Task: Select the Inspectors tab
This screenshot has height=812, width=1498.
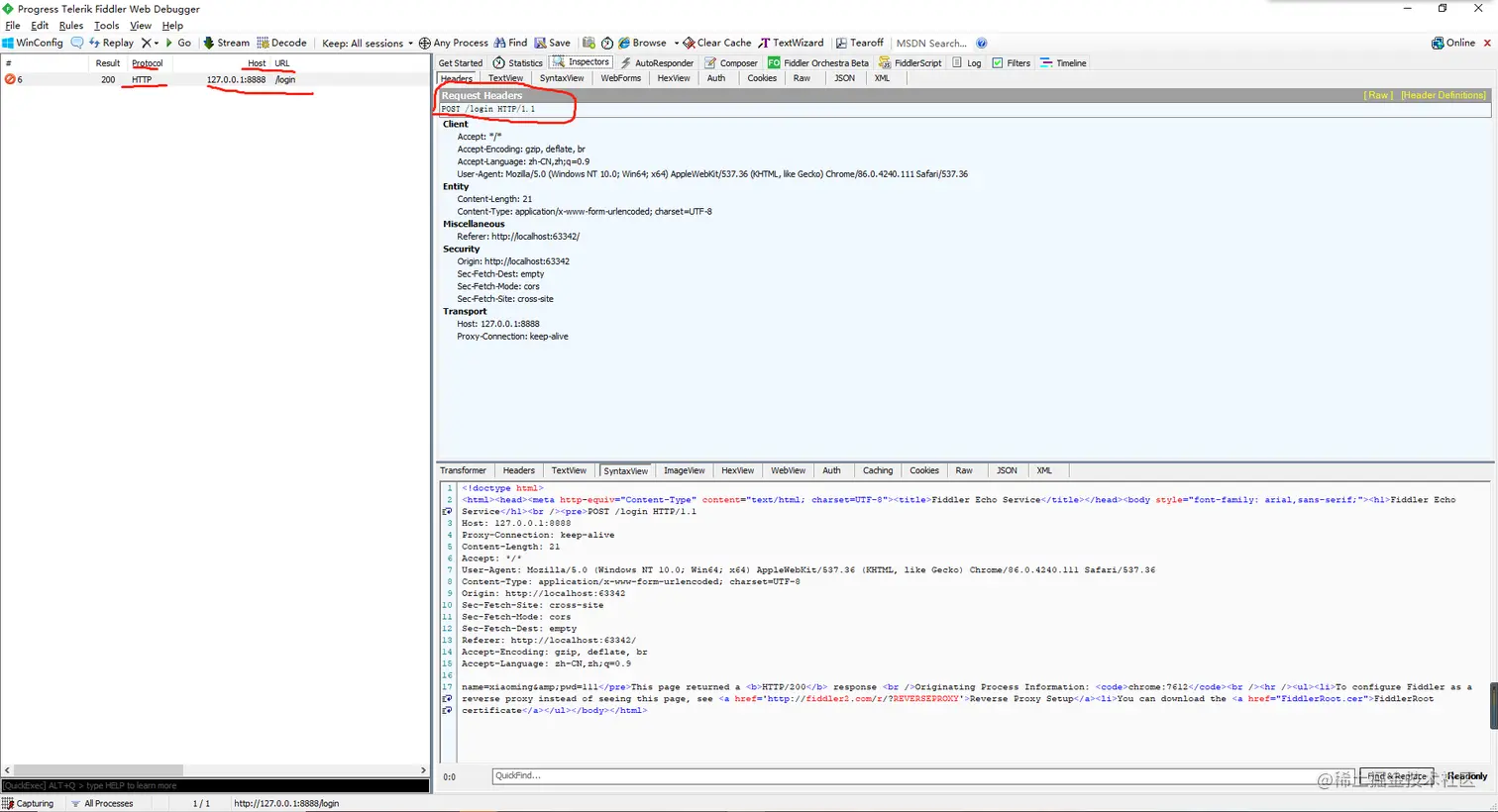Action: click(x=581, y=62)
